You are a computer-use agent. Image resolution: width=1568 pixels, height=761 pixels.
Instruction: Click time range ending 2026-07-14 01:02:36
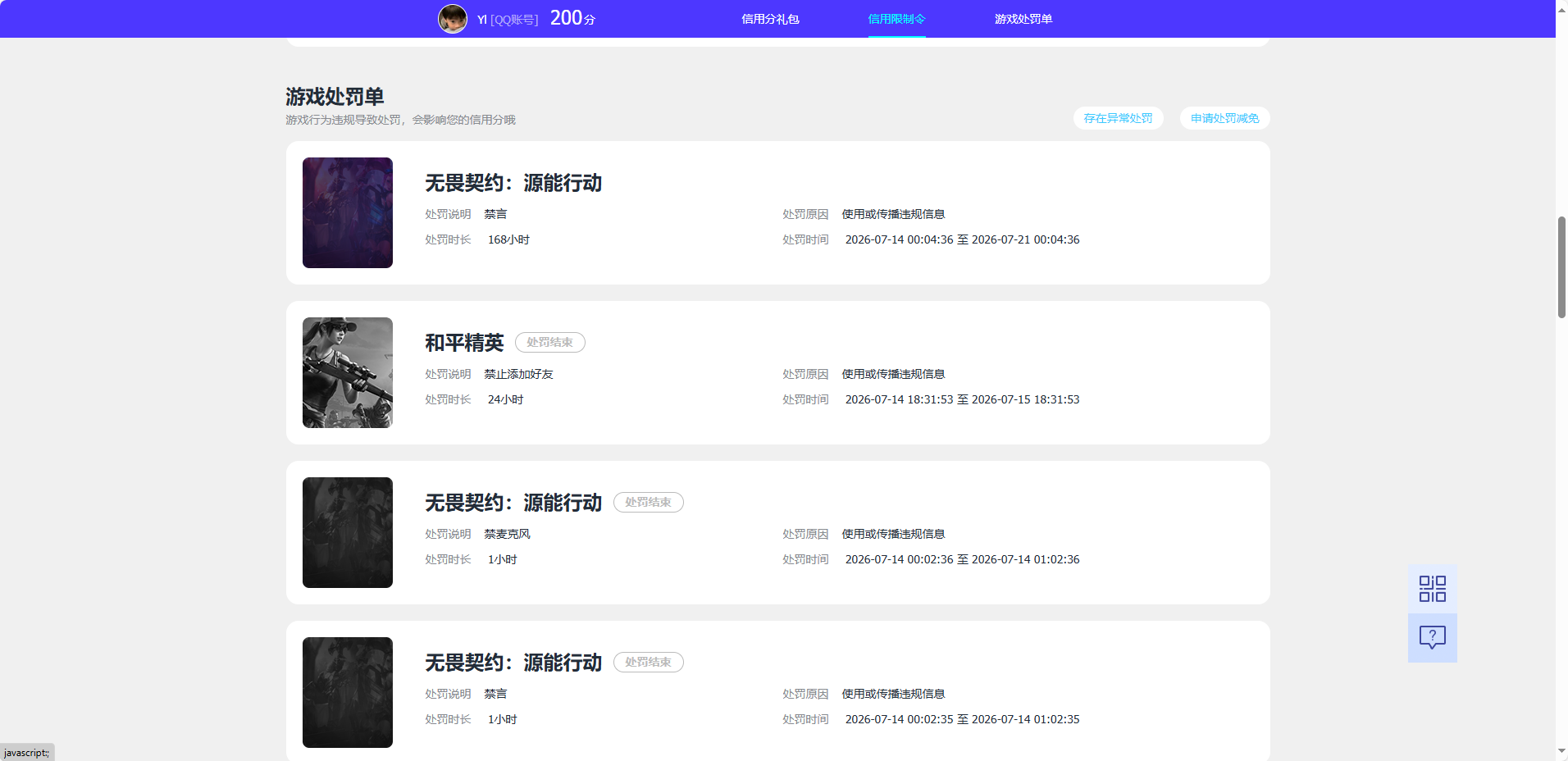click(x=962, y=559)
